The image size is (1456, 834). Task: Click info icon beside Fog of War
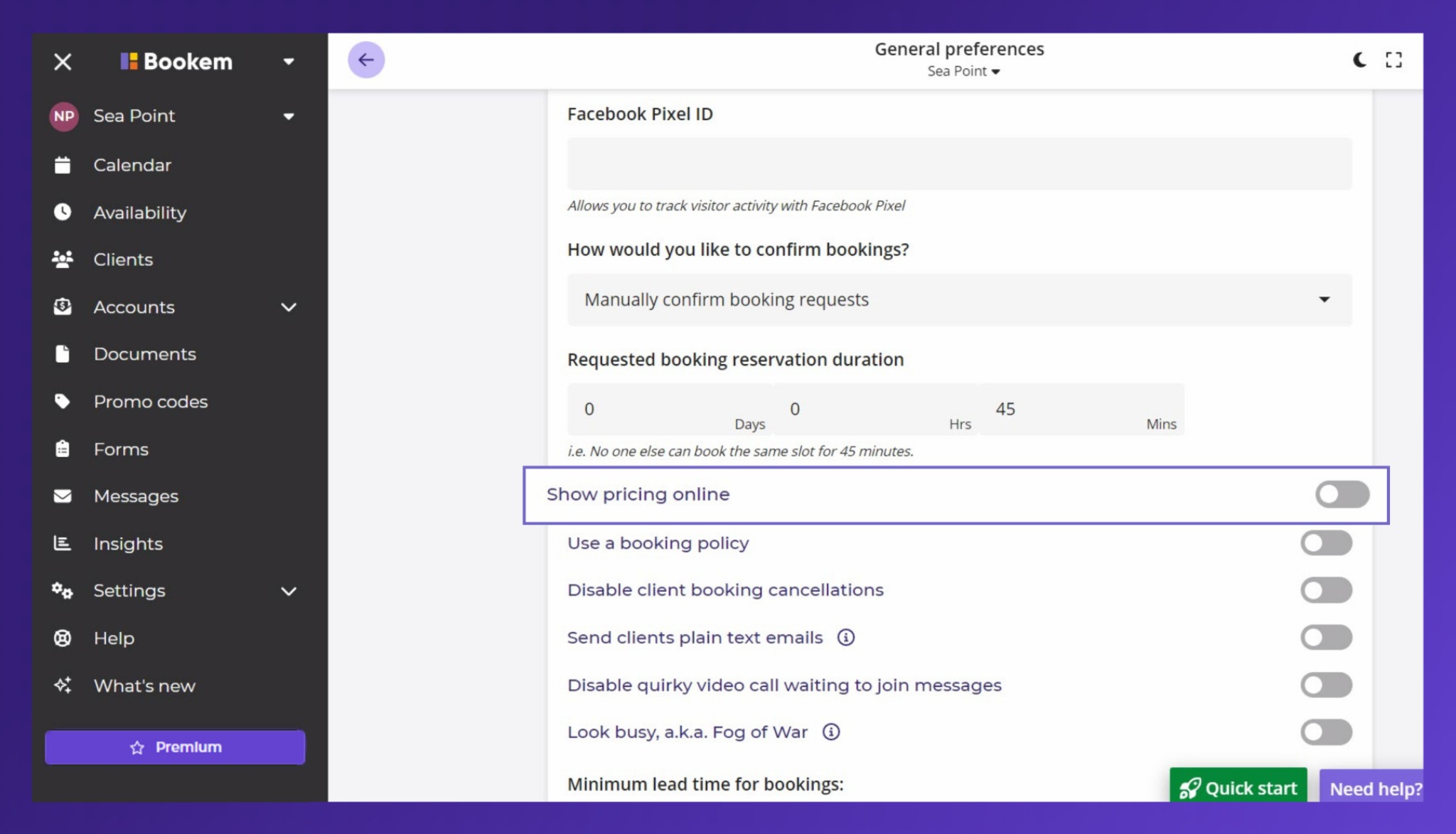pos(831,732)
